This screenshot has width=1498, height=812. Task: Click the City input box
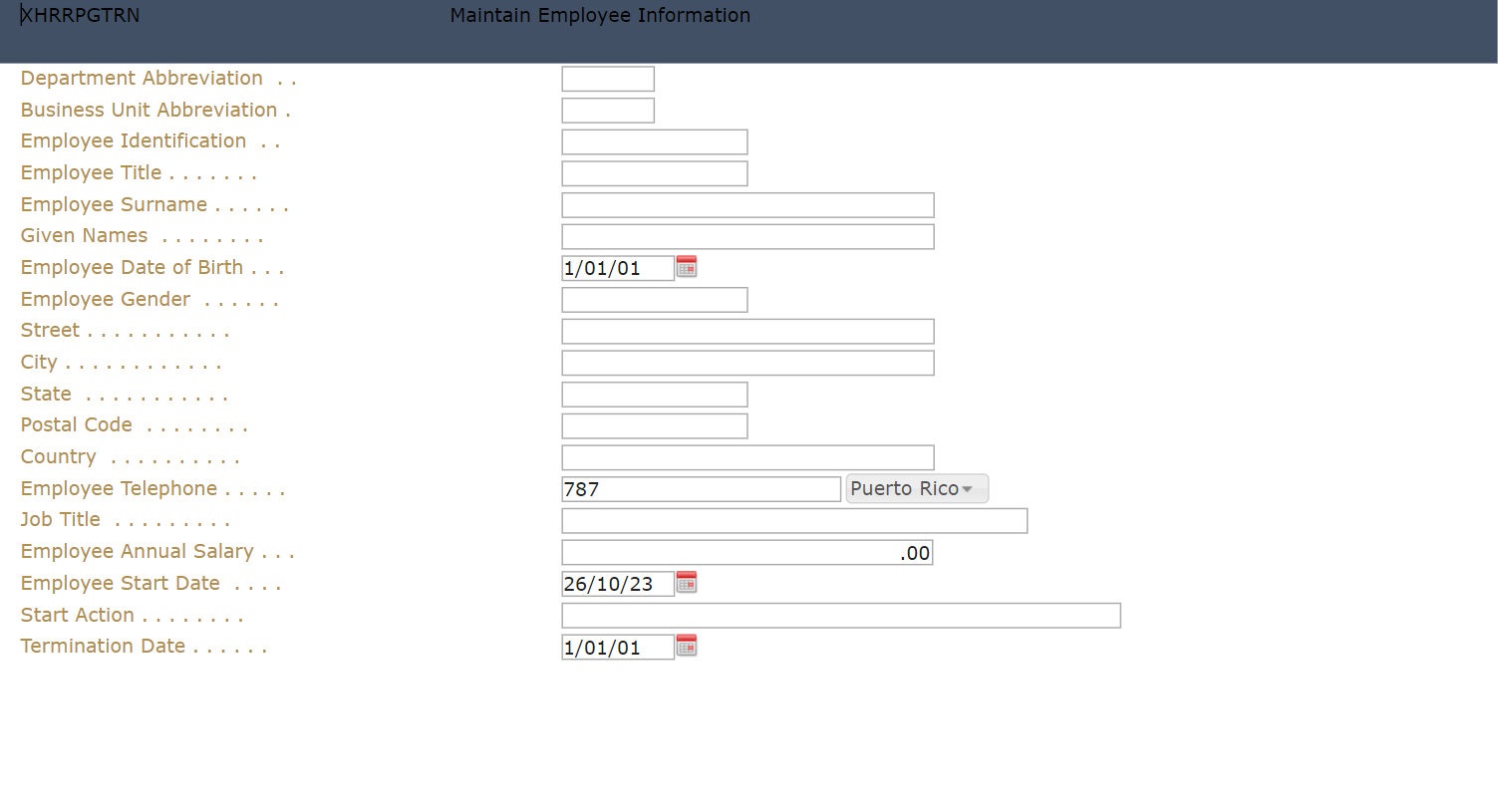[748, 363]
